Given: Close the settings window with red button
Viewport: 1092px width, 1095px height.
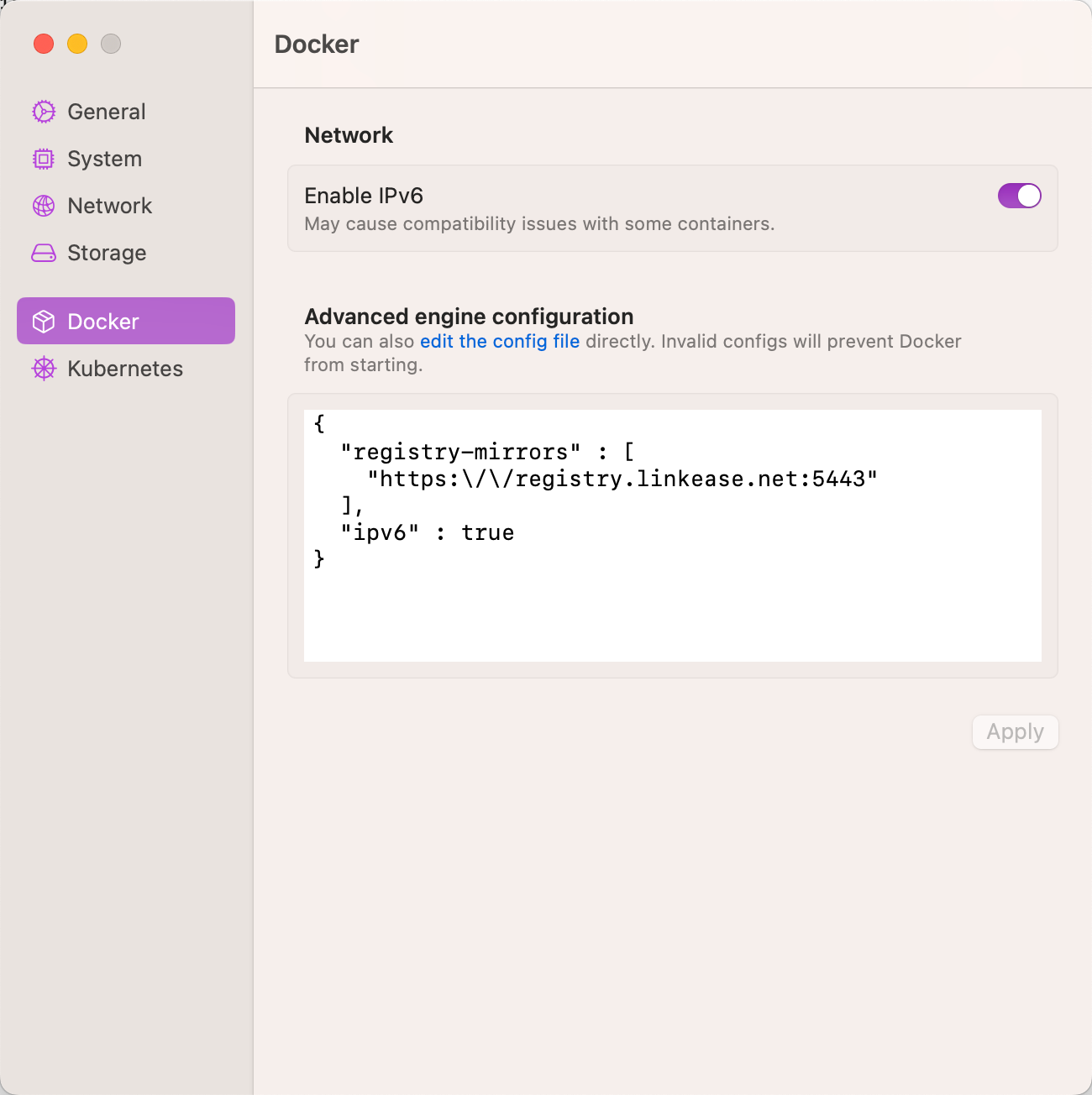Looking at the screenshot, I should pyautogui.click(x=44, y=44).
